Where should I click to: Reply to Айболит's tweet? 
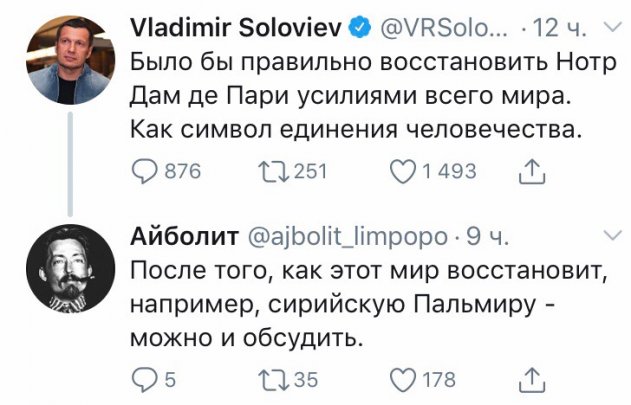(148, 379)
